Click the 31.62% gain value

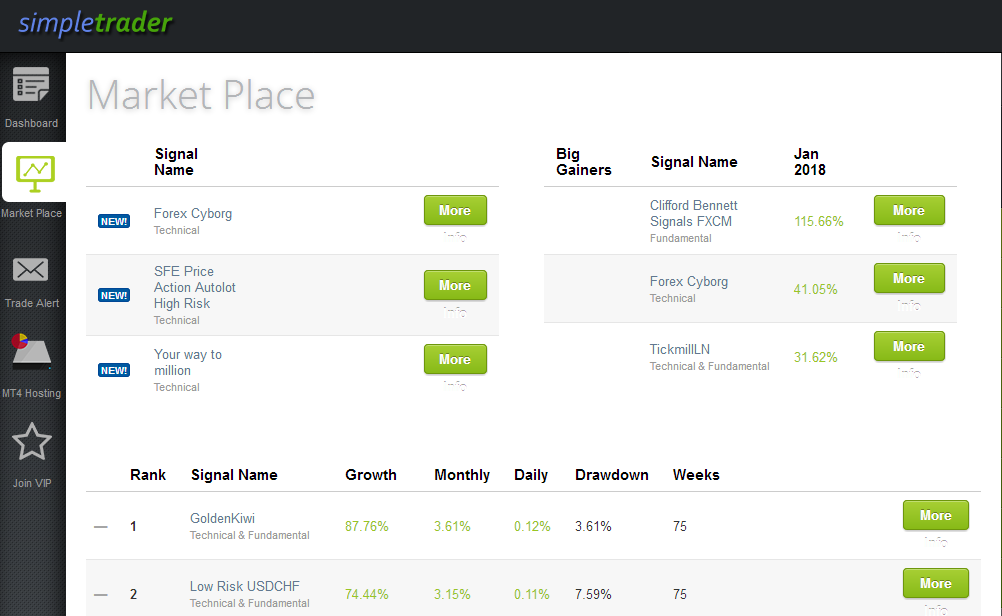(x=815, y=357)
